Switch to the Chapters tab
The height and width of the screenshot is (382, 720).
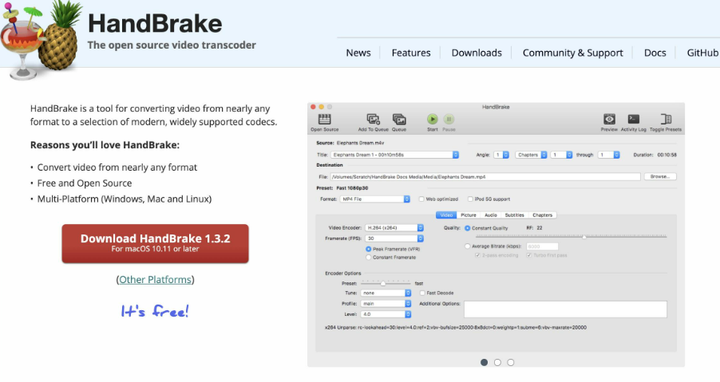tap(542, 215)
